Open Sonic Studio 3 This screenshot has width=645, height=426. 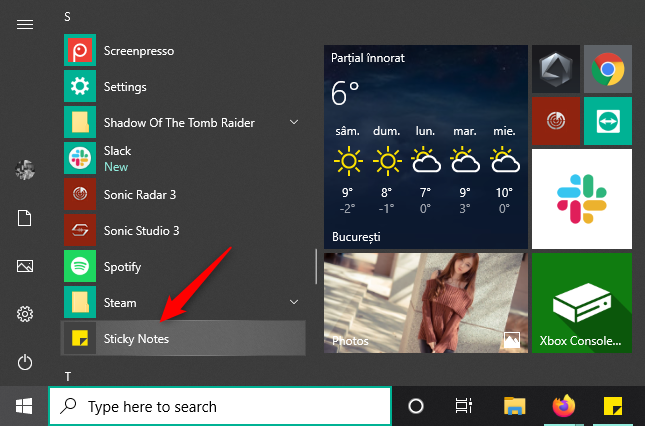click(x=141, y=230)
